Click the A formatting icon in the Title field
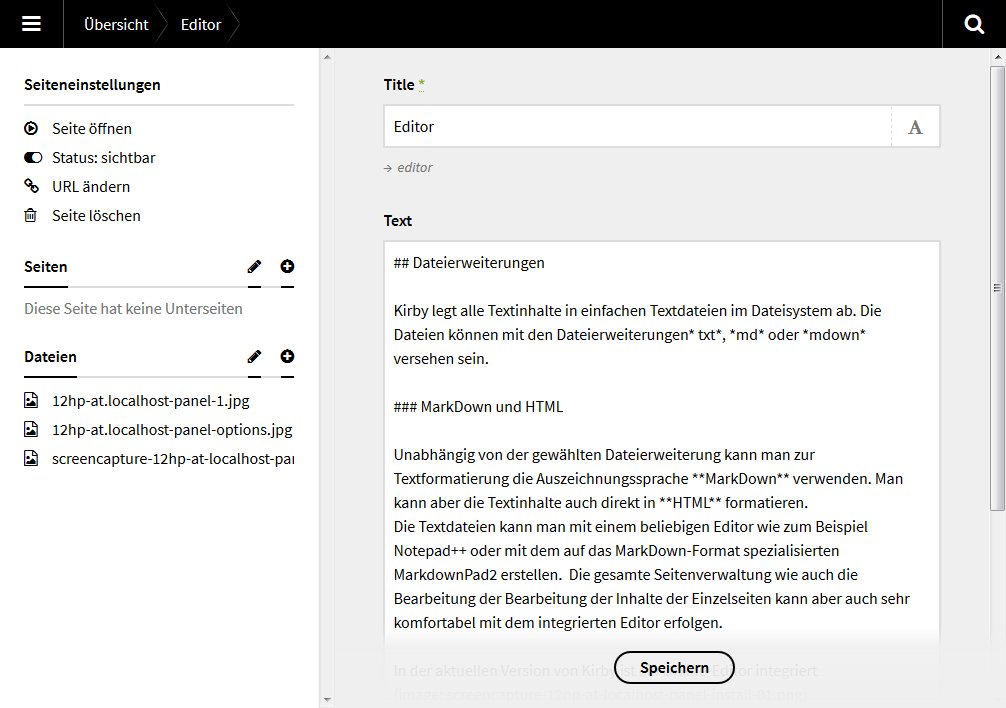Screen dimensions: 1006x708 pos(915,125)
